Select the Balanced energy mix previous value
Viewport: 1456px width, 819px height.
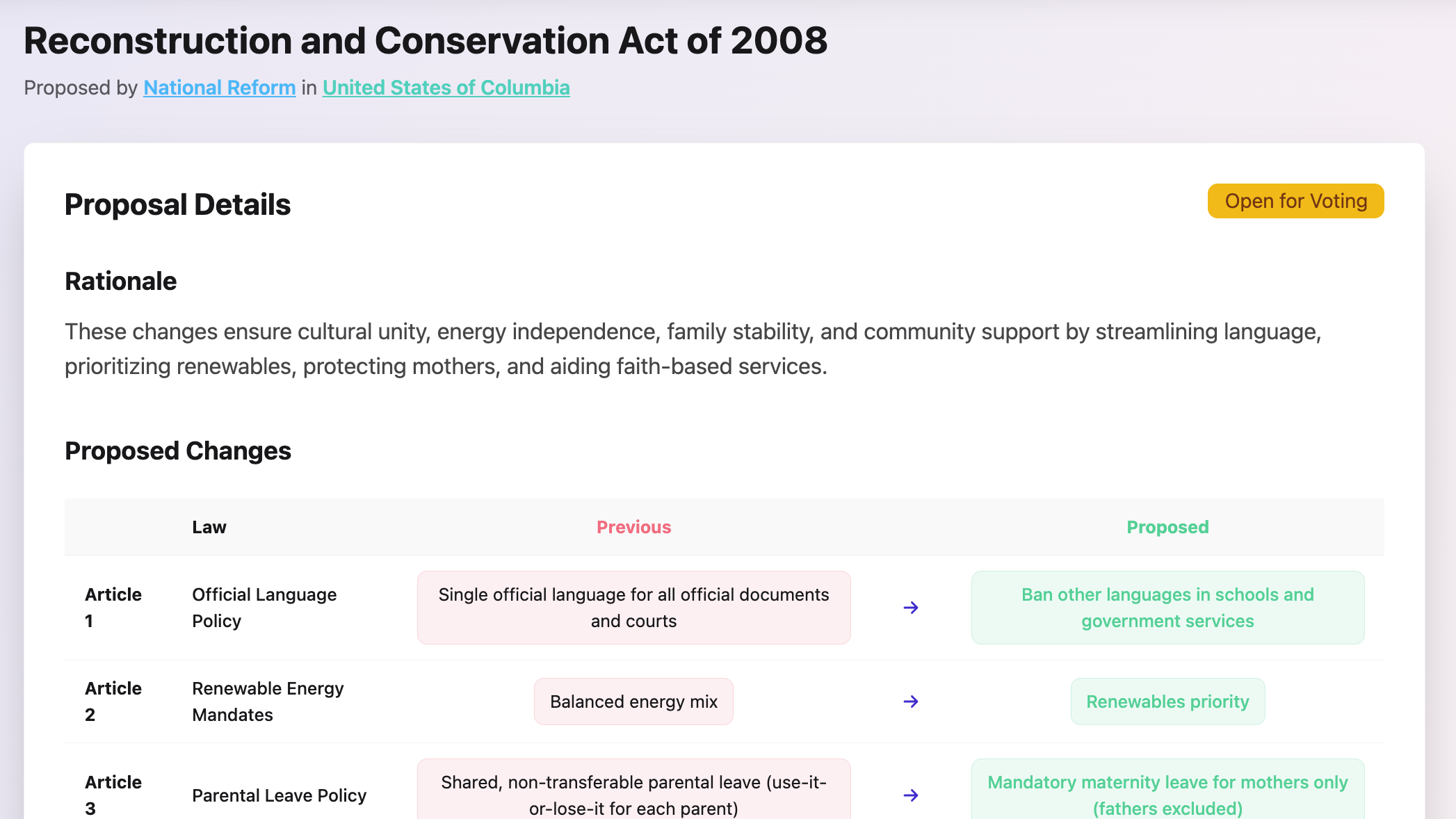point(633,702)
